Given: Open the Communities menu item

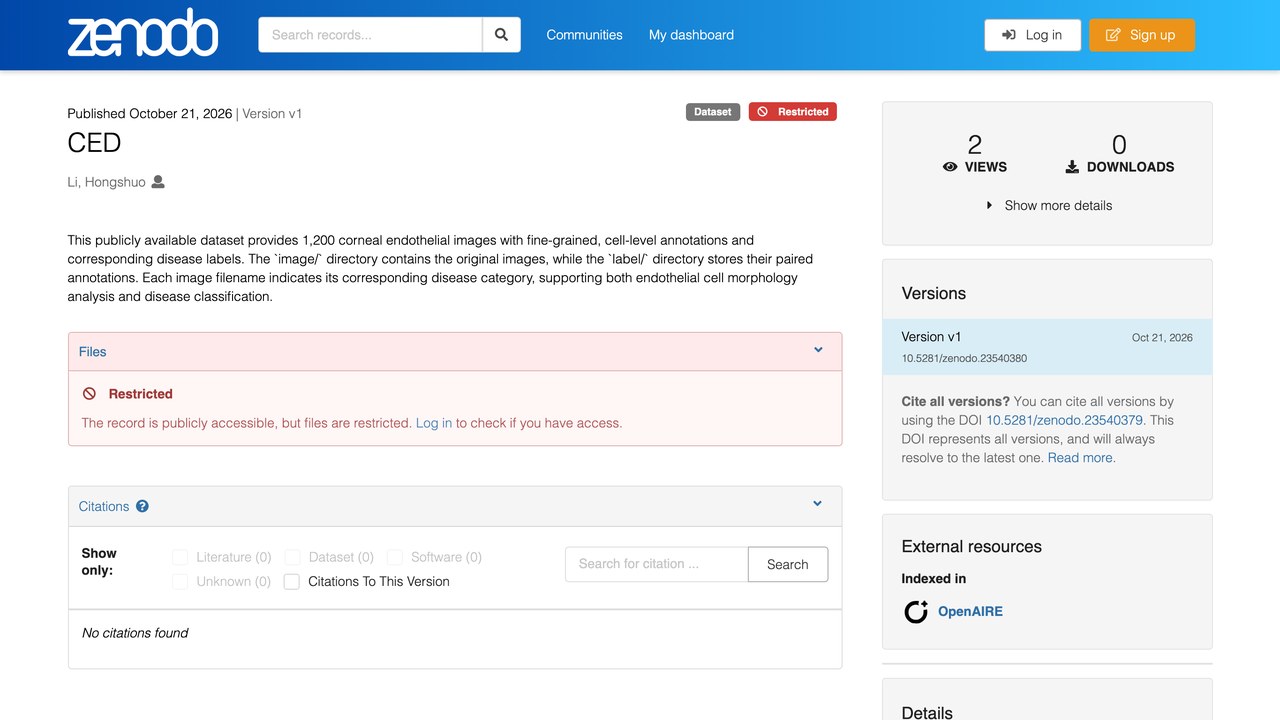Looking at the screenshot, I should [x=584, y=35].
